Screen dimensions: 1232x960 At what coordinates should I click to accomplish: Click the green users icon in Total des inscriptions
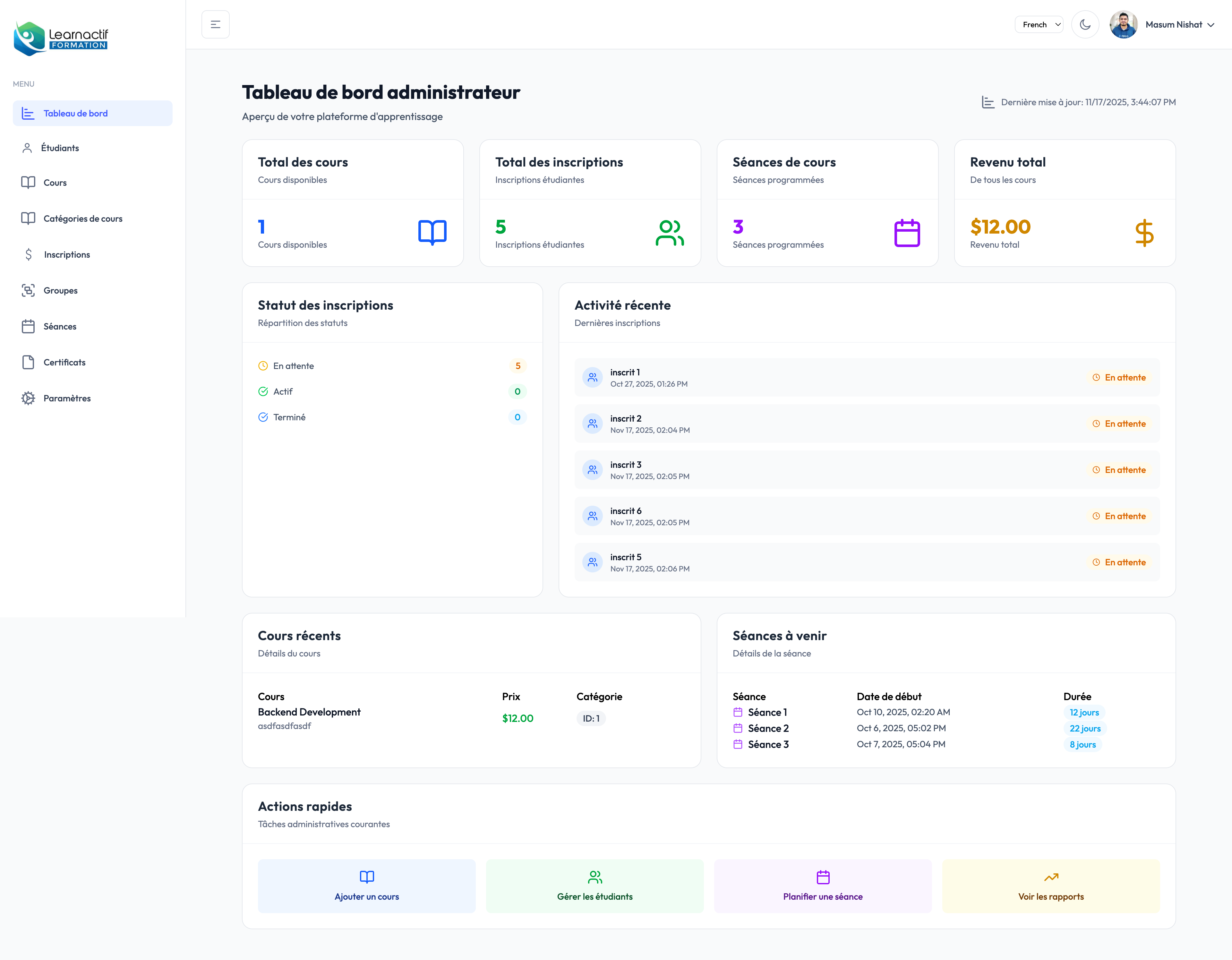(x=670, y=232)
